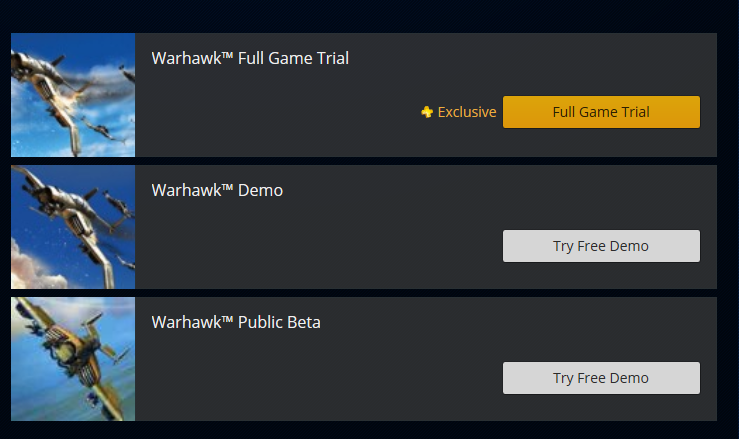Open the Warhawk™ Full Game Trial title

click(x=250, y=58)
